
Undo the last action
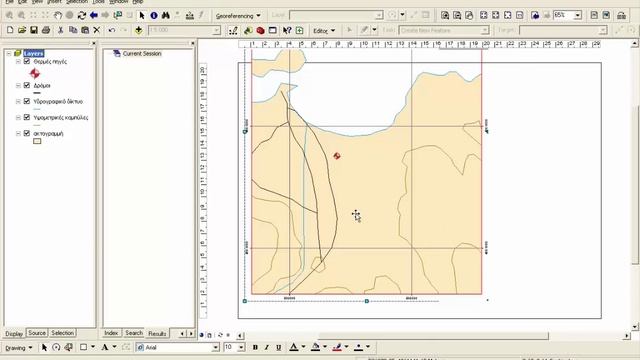pyautogui.click(x=111, y=30)
